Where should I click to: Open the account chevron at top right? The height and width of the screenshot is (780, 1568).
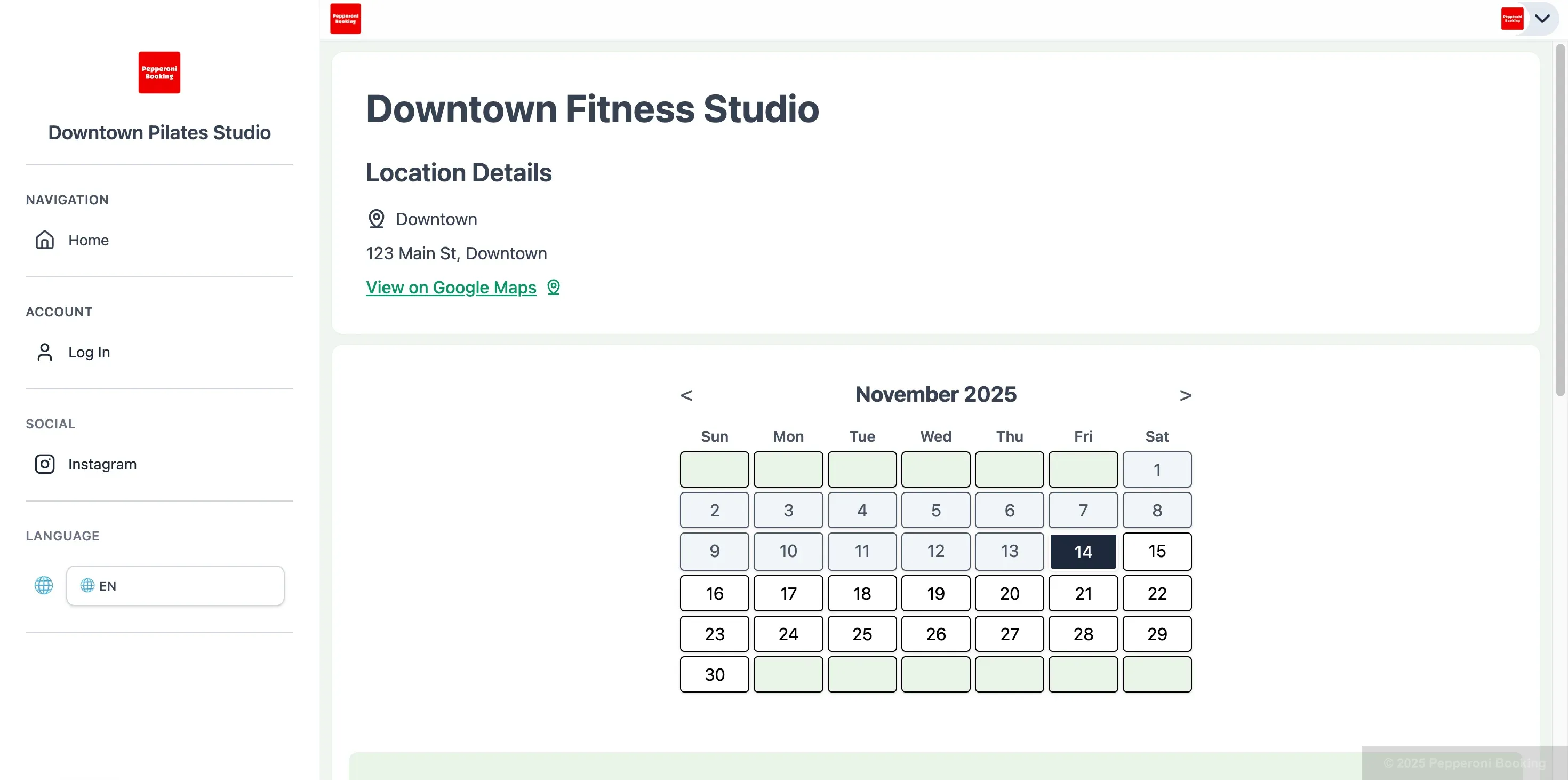[x=1542, y=19]
